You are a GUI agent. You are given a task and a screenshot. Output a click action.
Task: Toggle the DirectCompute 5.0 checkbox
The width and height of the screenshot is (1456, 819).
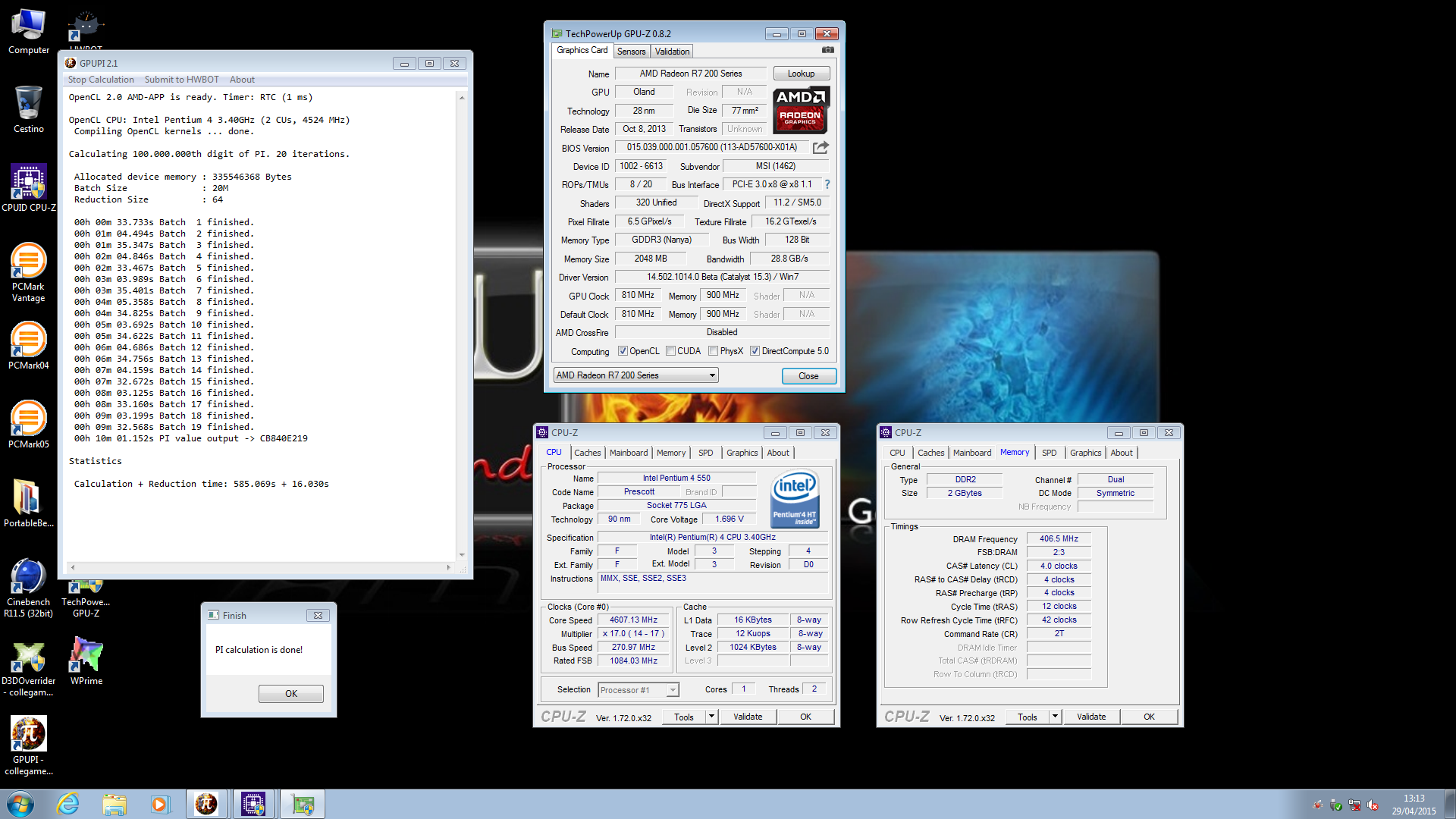[x=755, y=351]
